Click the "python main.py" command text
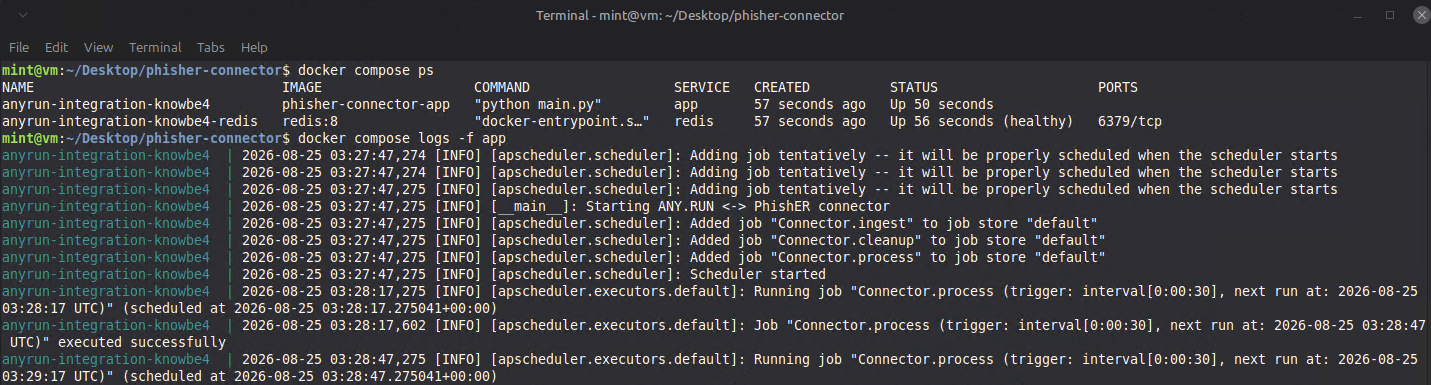 538,104
